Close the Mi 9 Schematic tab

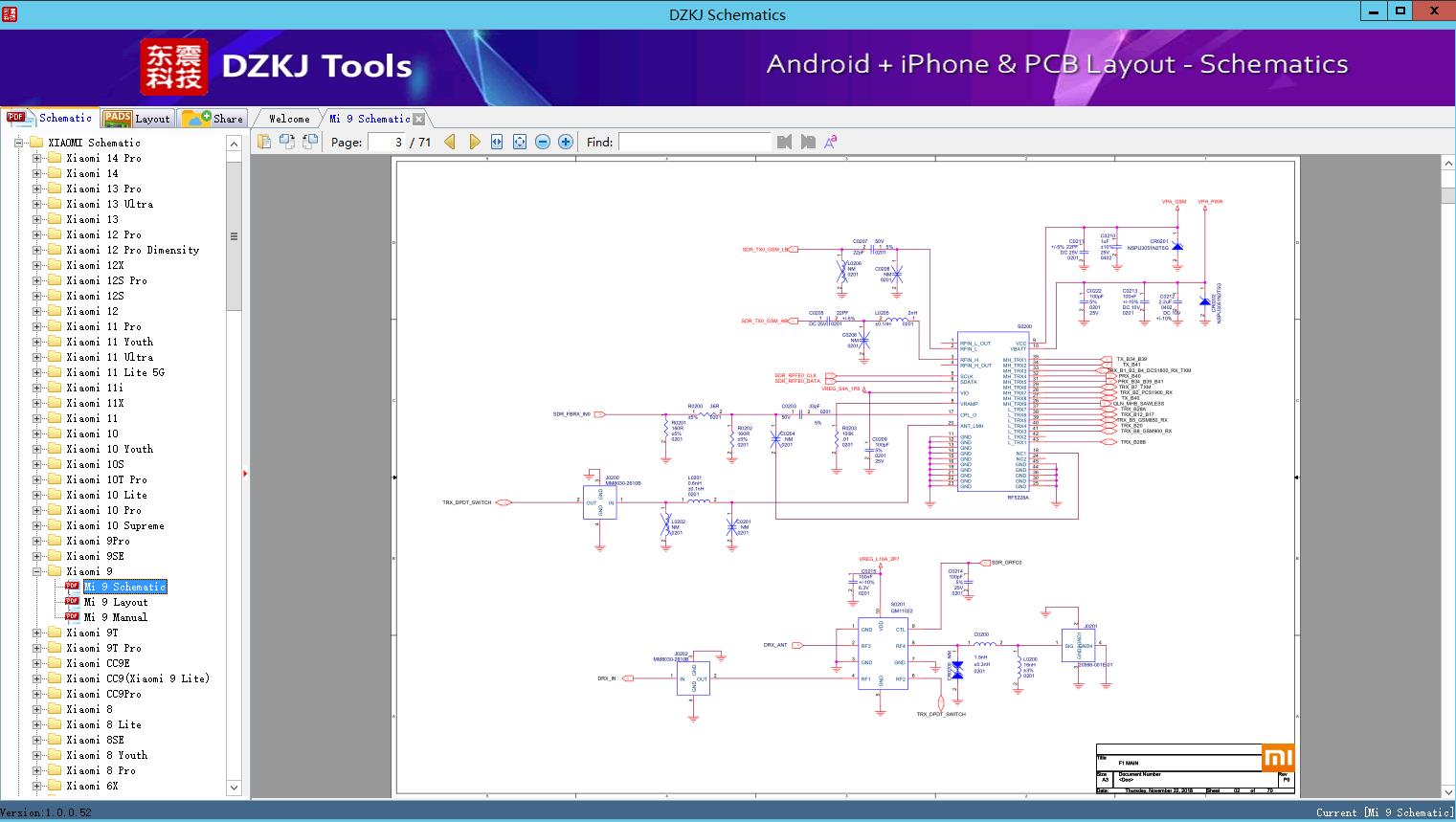click(x=418, y=119)
